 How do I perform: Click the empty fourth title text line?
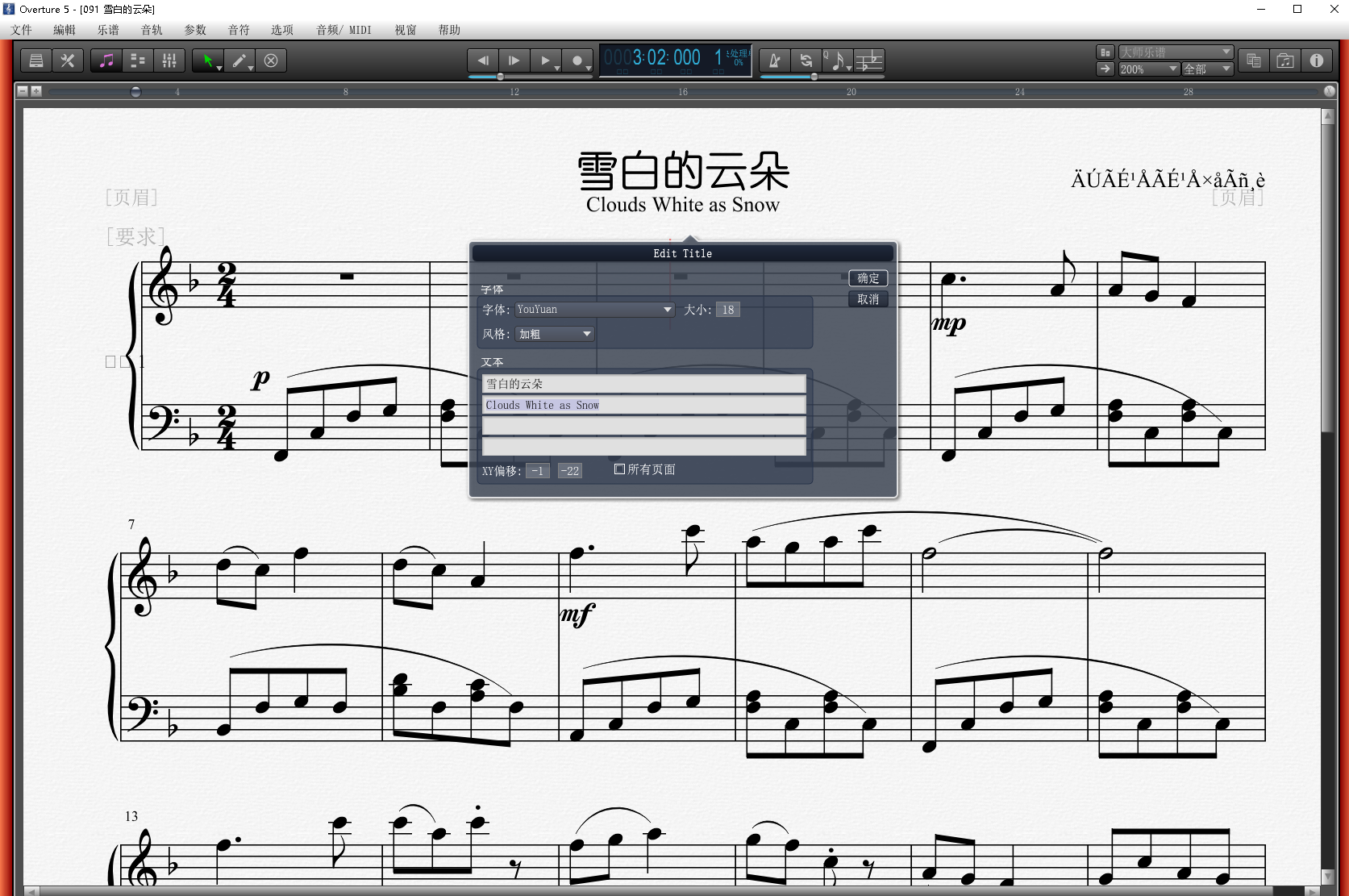643,447
